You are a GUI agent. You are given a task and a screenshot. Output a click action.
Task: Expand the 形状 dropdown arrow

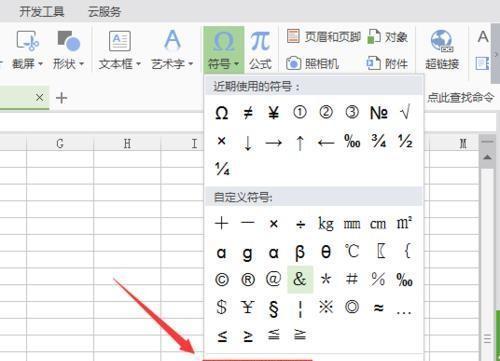tap(81, 63)
